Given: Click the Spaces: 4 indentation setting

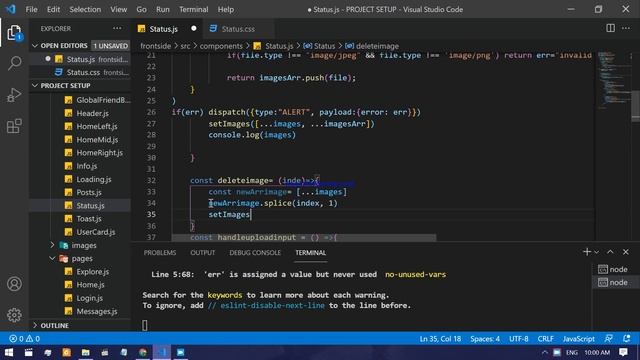Looking at the screenshot, I should (x=484, y=339).
